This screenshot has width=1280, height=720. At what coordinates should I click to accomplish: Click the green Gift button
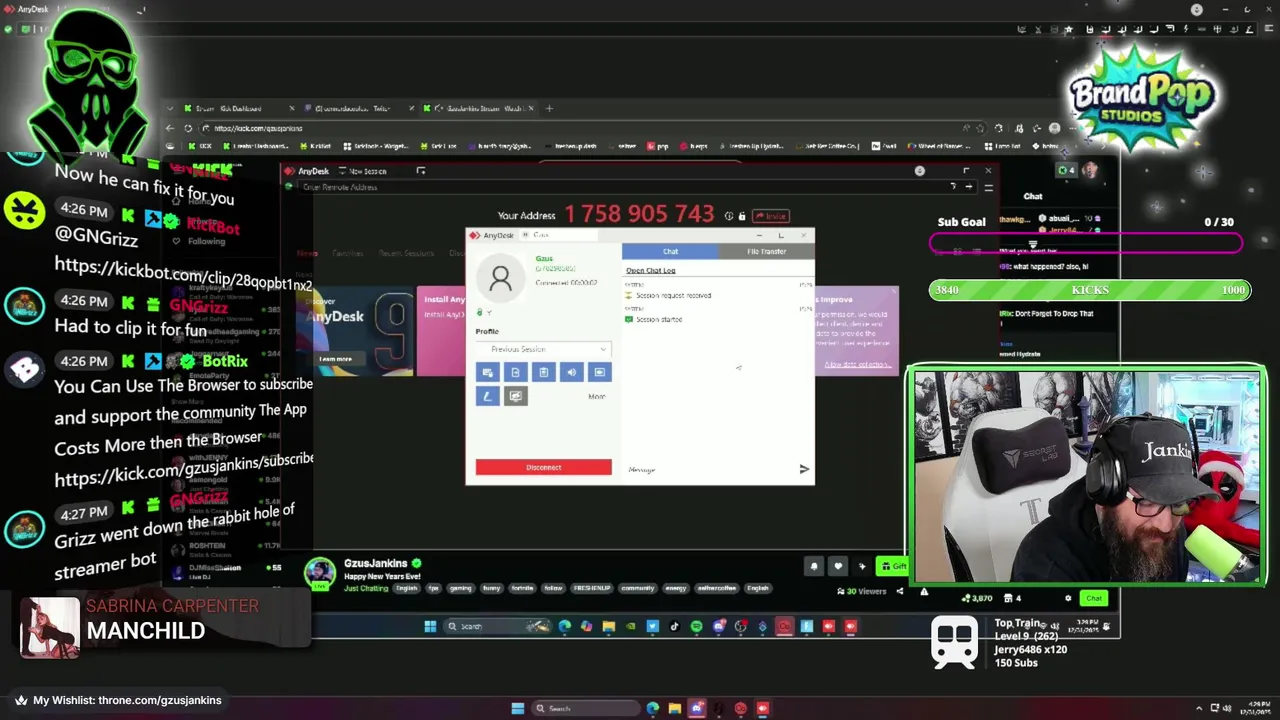[892, 567]
